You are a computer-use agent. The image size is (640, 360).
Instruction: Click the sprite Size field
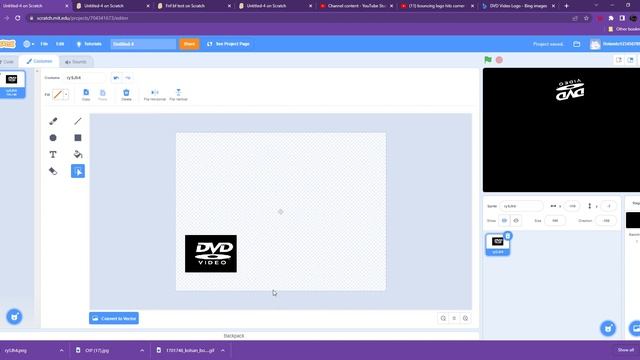click(555, 220)
